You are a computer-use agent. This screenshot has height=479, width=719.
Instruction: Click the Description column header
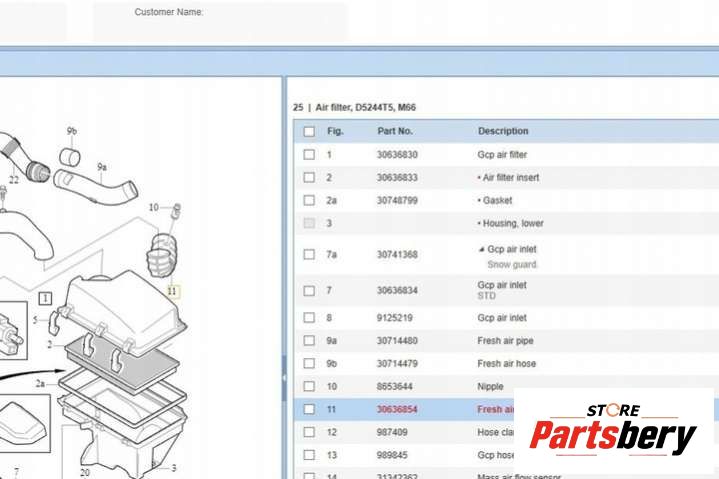click(x=503, y=131)
